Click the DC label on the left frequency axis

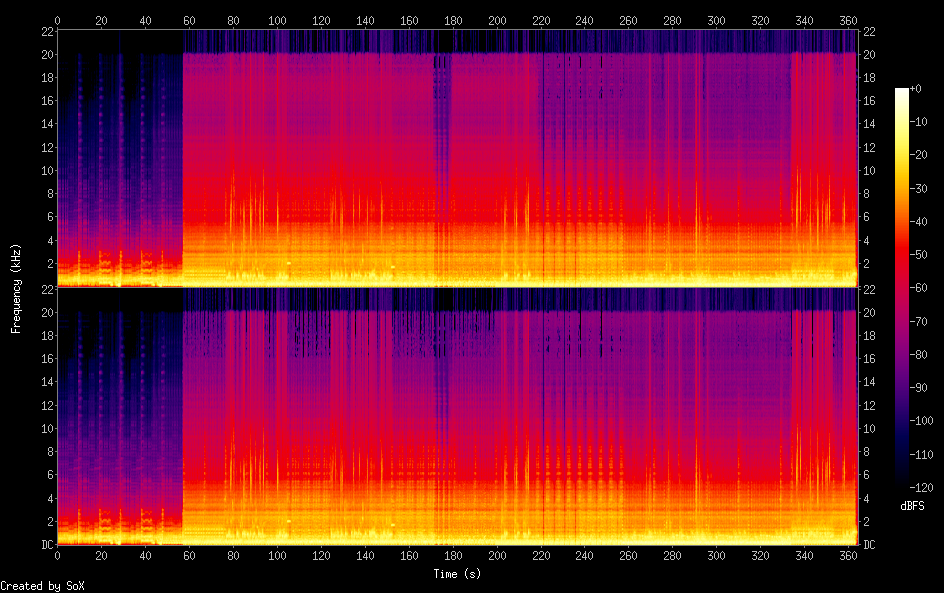click(x=46, y=545)
